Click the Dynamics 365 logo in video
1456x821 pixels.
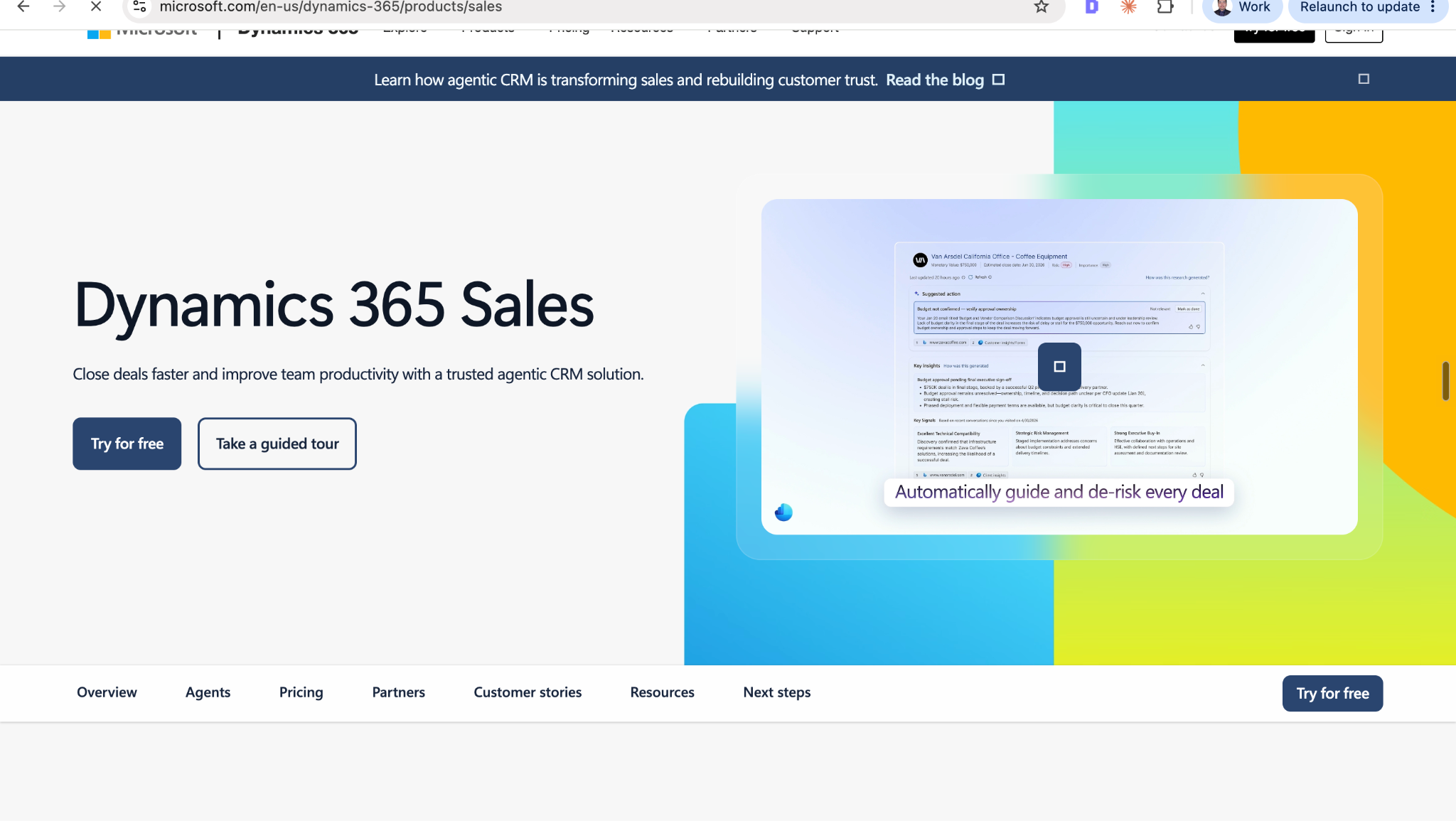783,513
